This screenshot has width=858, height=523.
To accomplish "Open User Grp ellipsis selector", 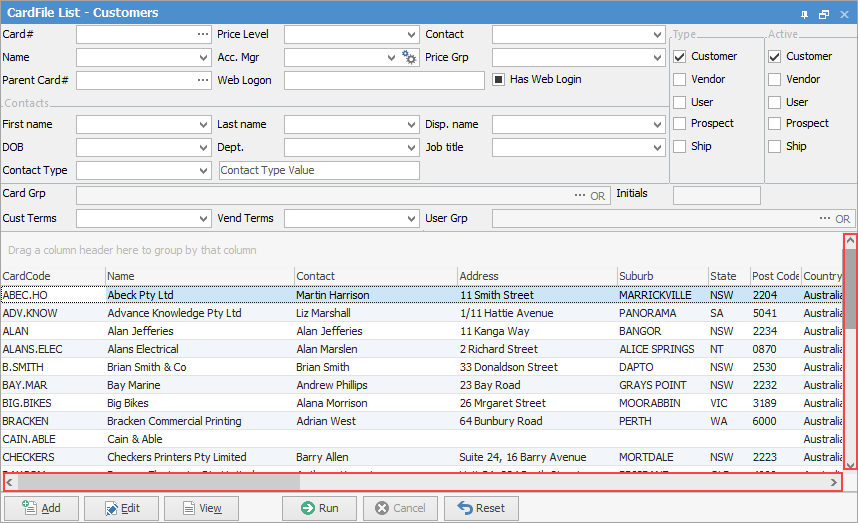I will click(x=825, y=218).
